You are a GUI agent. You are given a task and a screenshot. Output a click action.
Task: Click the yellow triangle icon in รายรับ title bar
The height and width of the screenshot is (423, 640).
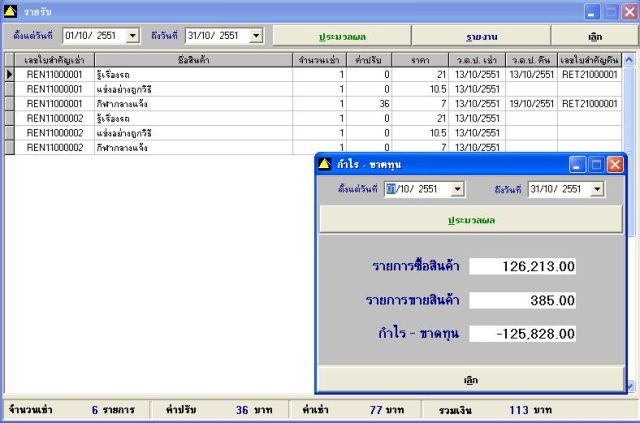coord(10,11)
